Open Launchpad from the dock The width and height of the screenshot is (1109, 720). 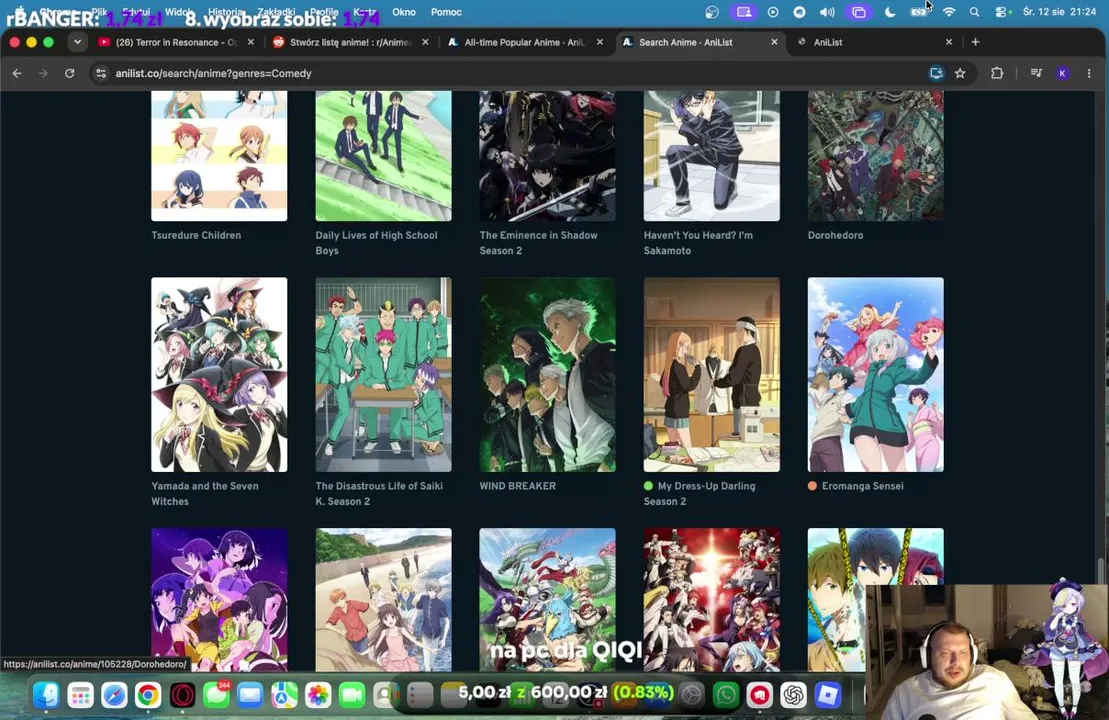pos(80,695)
